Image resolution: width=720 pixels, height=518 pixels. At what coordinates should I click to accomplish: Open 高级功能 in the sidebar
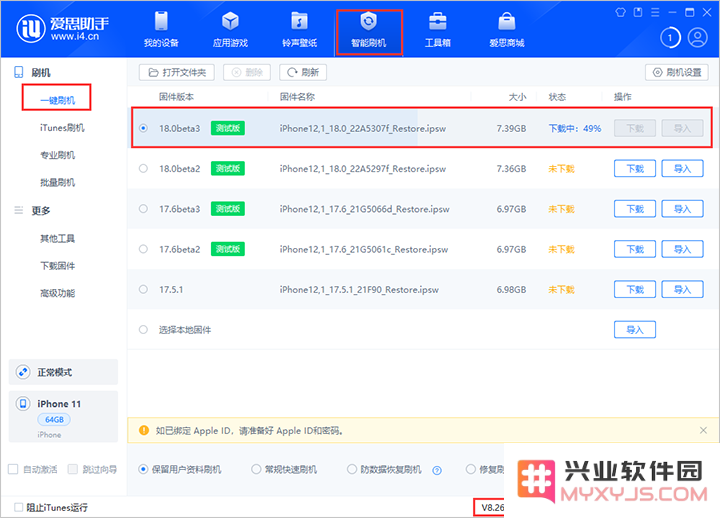tap(57, 293)
